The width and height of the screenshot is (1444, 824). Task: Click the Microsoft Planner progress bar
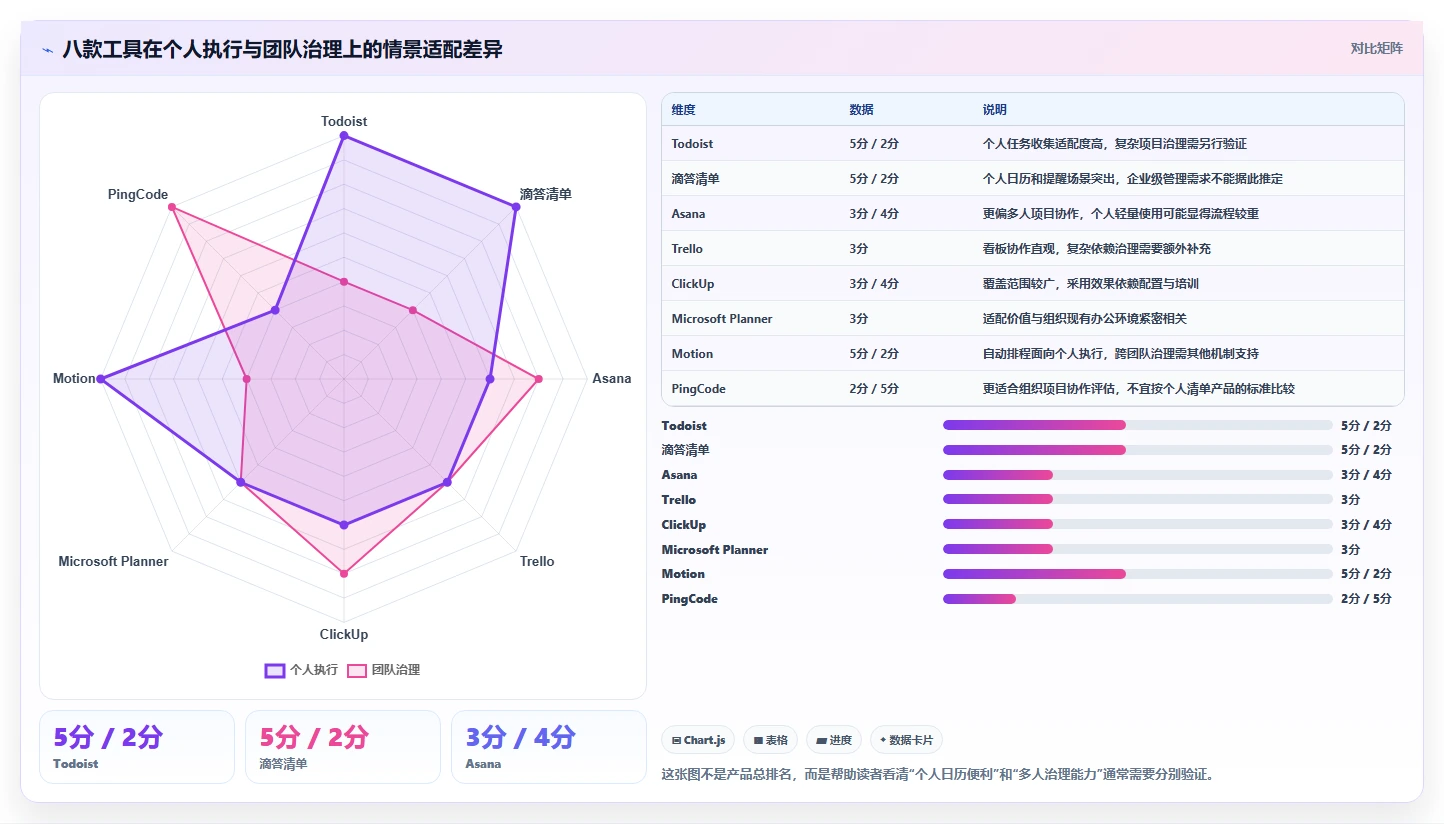point(1138,549)
